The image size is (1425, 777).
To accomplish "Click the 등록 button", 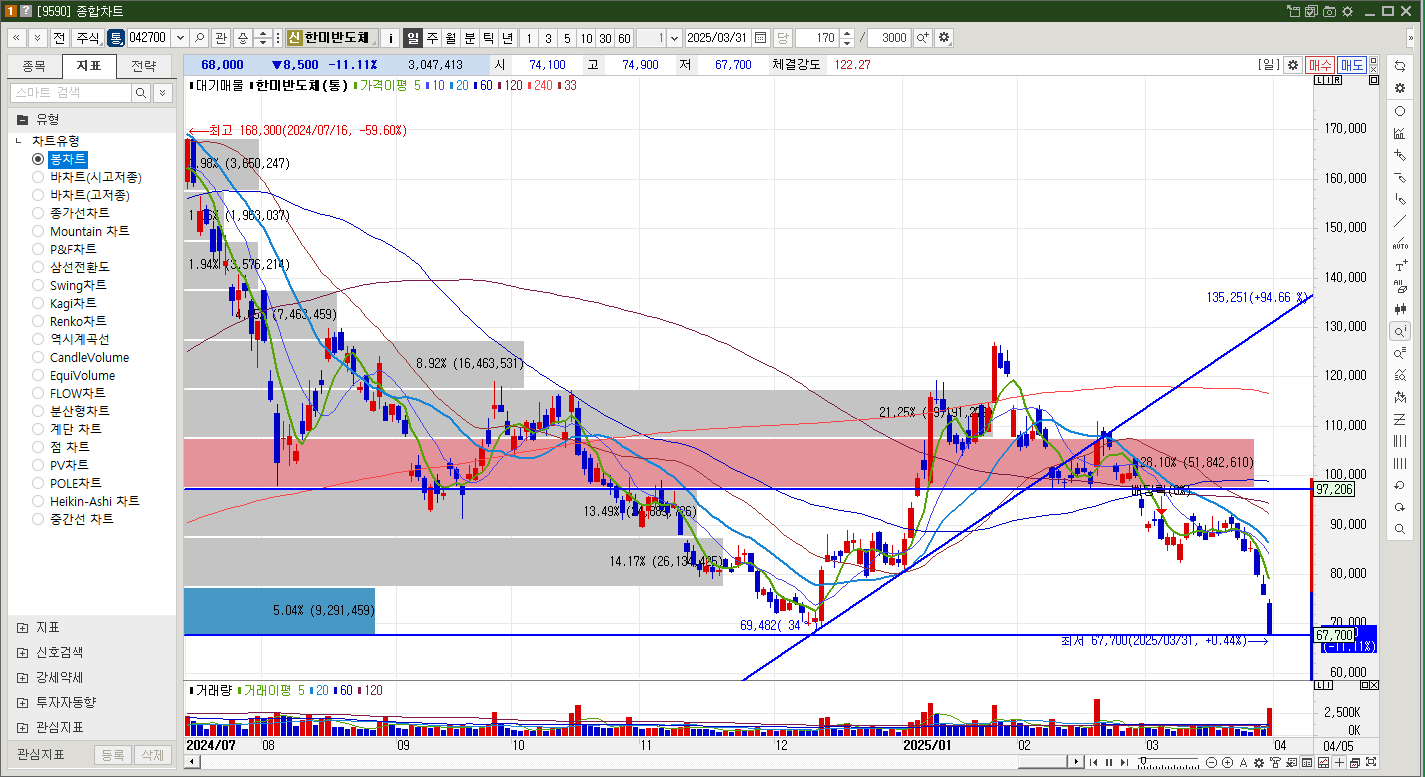I will [x=113, y=756].
